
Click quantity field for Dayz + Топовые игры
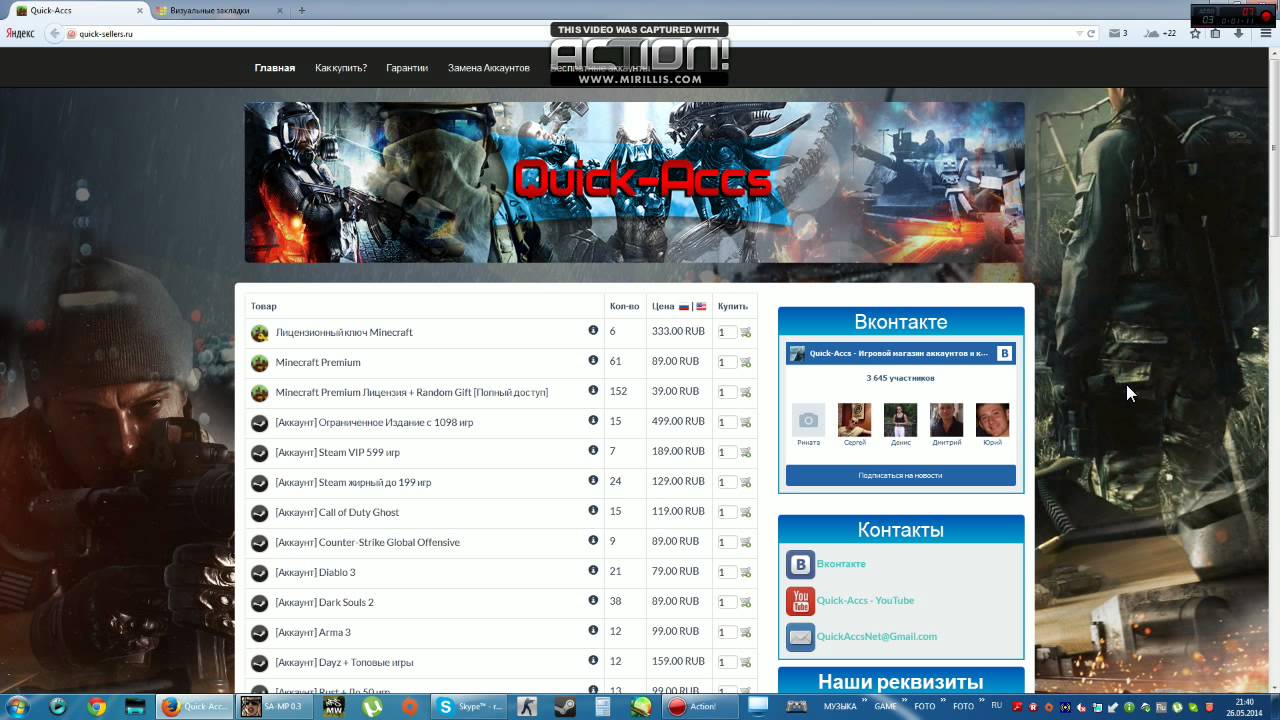[x=727, y=662]
